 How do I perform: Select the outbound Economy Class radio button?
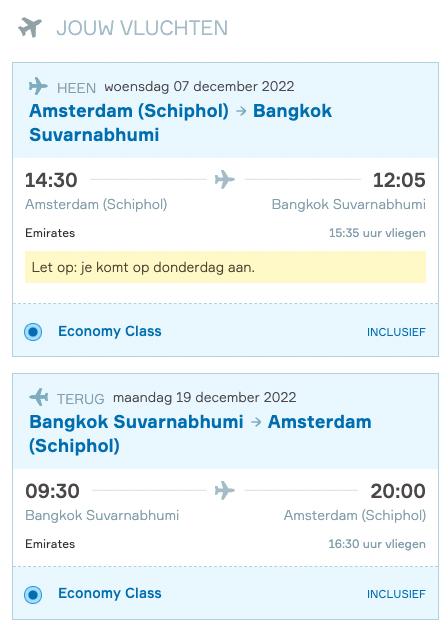pos(33,332)
